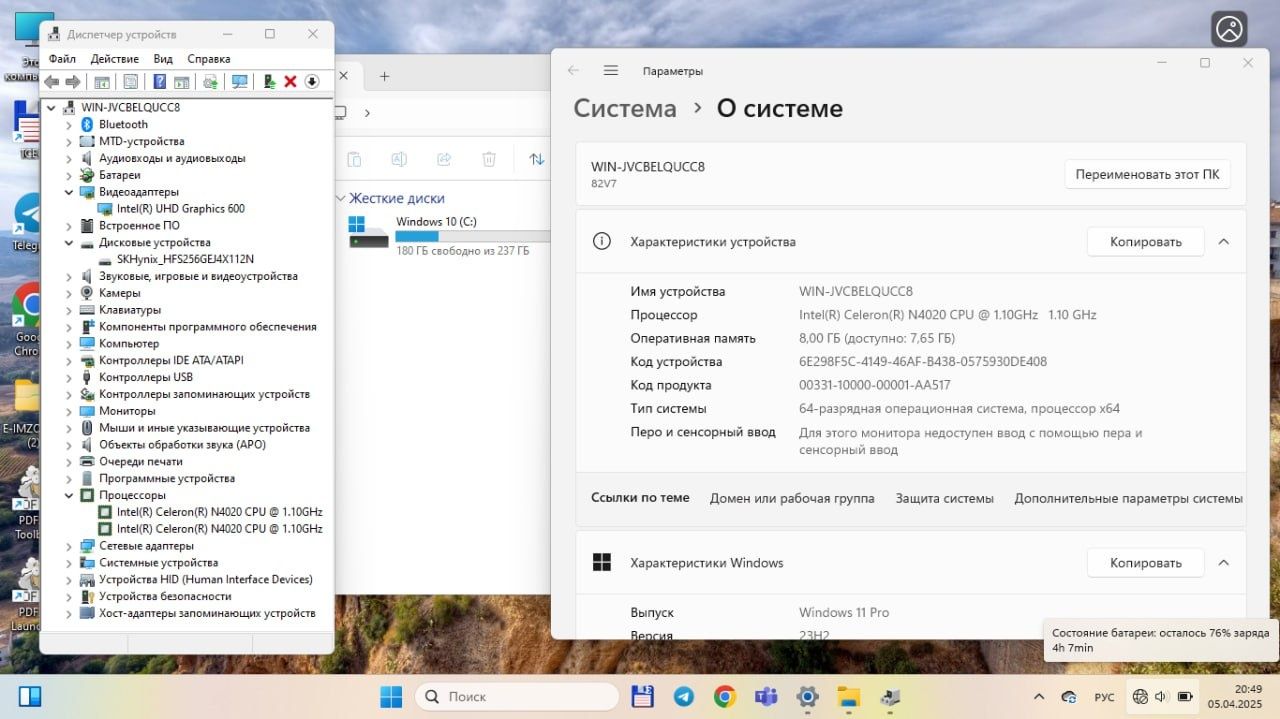Screen dimensions: 1280x719
Task: Open the Действие menu
Action: click(x=115, y=59)
